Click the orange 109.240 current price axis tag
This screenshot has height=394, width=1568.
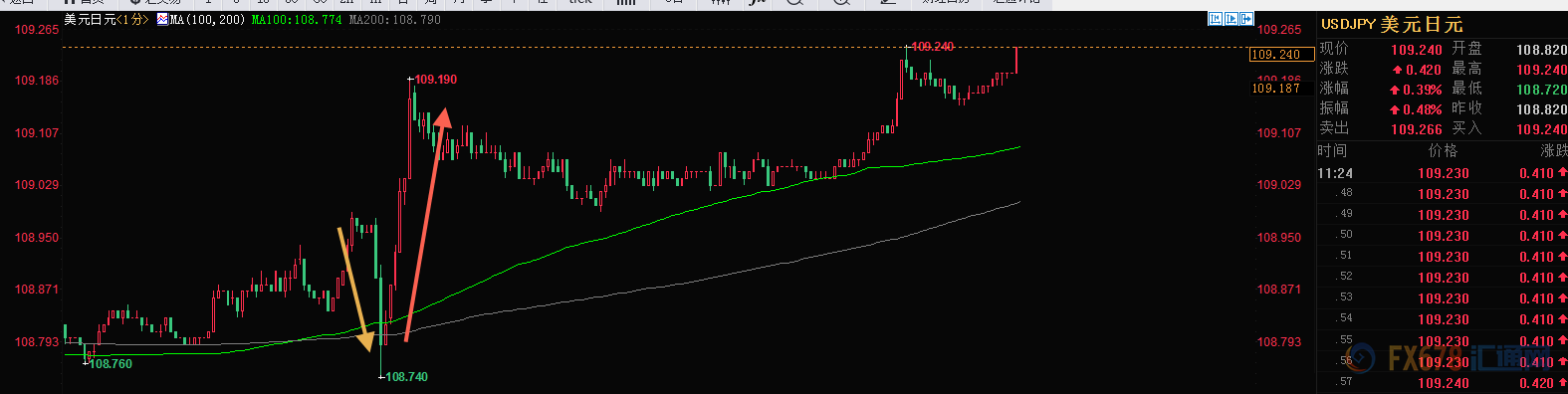[x=1276, y=55]
